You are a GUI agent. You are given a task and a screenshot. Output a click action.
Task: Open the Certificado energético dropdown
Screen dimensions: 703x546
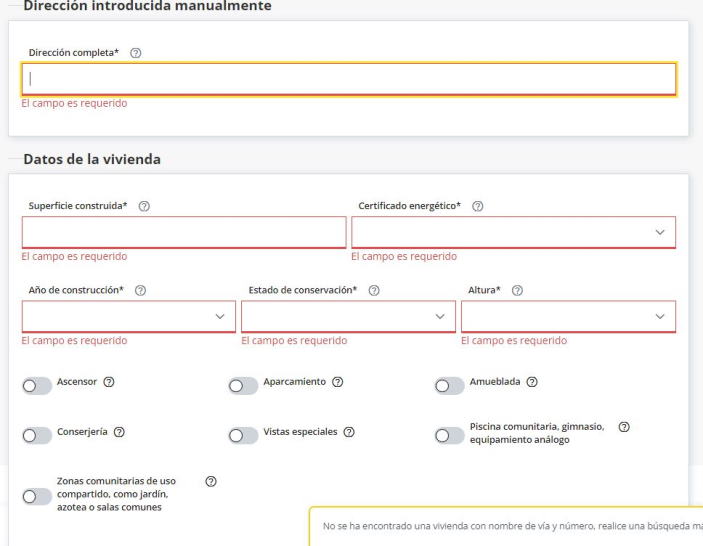[x=513, y=232]
